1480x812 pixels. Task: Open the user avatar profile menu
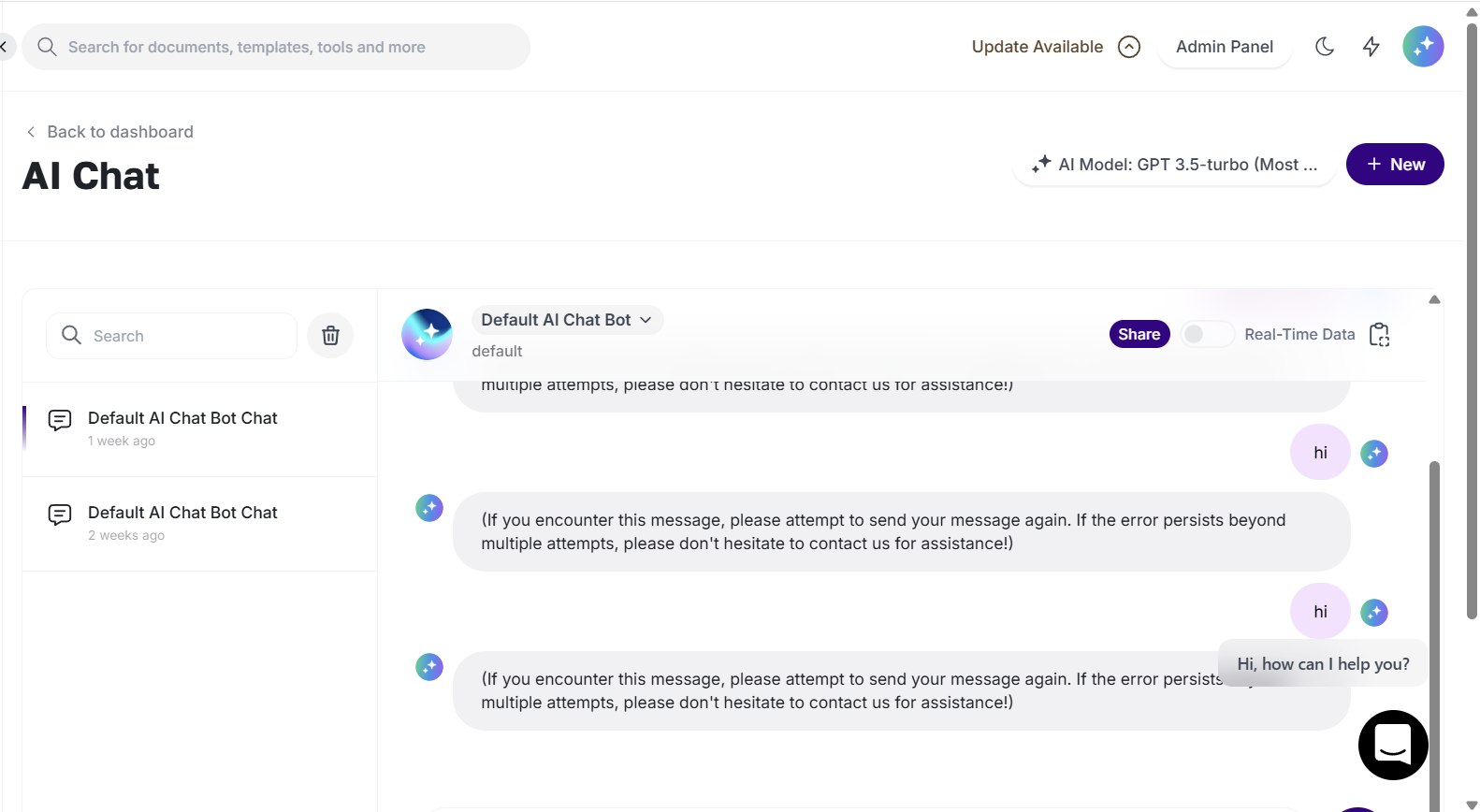click(x=1422, y=47)
